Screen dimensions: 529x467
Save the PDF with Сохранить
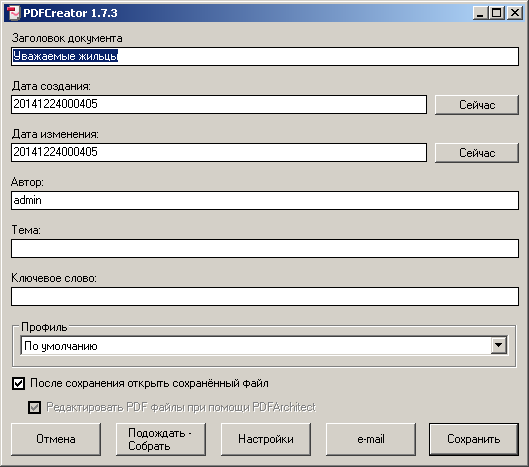point(474,439)
